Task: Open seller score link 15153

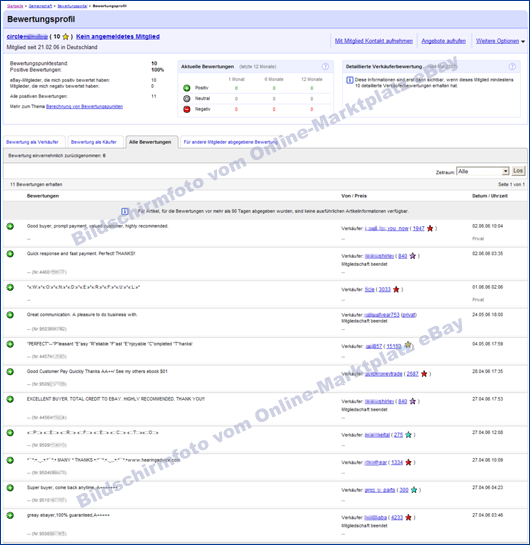Action: point(394,346)
